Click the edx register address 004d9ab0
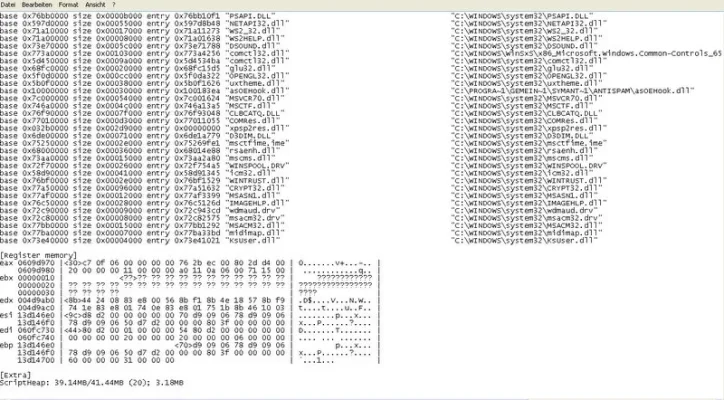The height and width of the screenshot is (400, 724). click(36, 300)
